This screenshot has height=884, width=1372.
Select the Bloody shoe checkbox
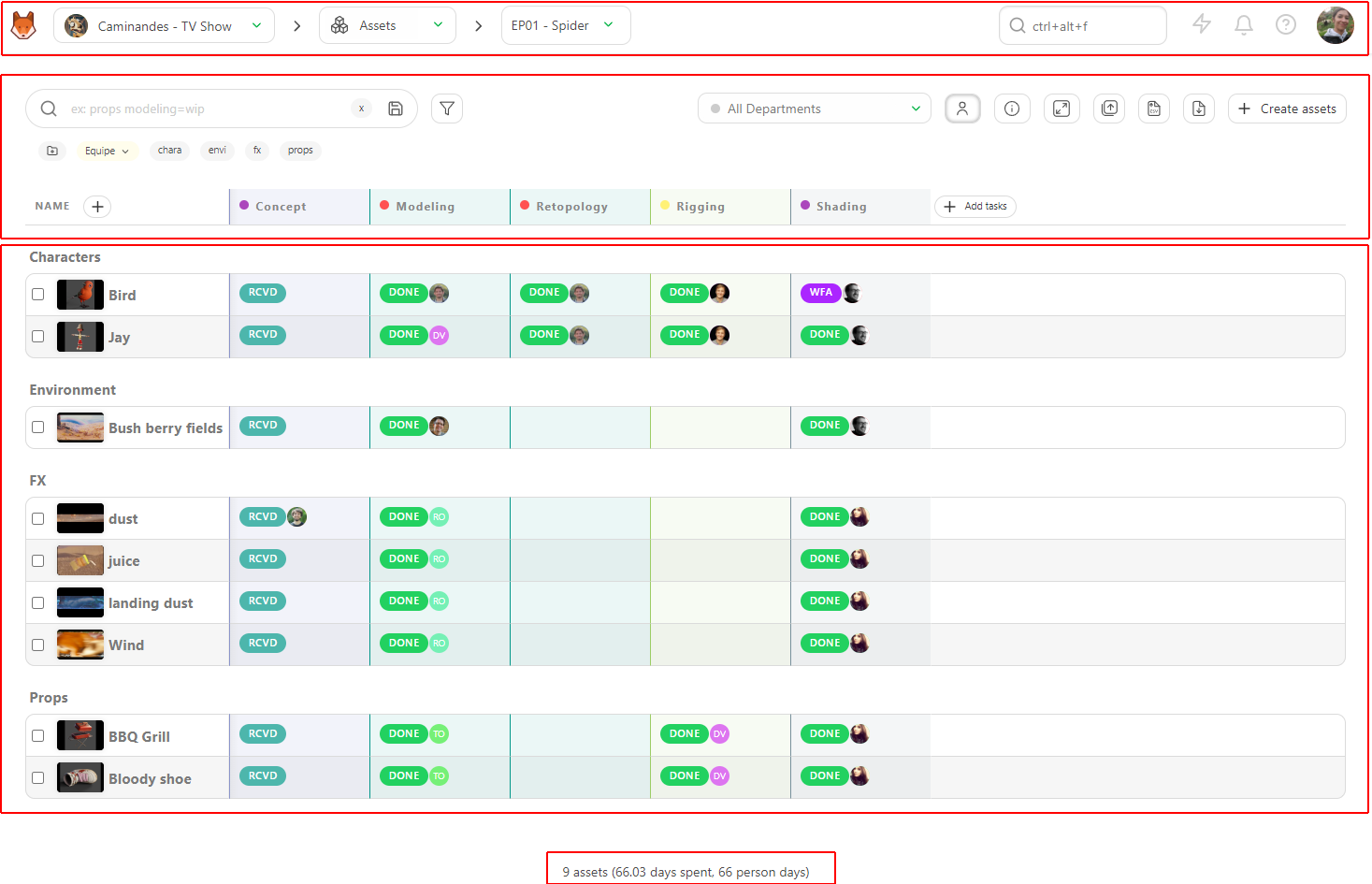pyautogui.click(x=38, y=777)
